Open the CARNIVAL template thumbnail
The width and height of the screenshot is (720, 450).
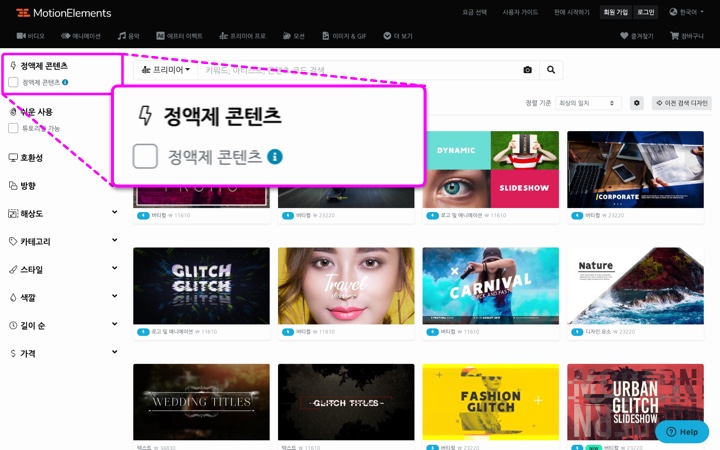coord(490,286)
